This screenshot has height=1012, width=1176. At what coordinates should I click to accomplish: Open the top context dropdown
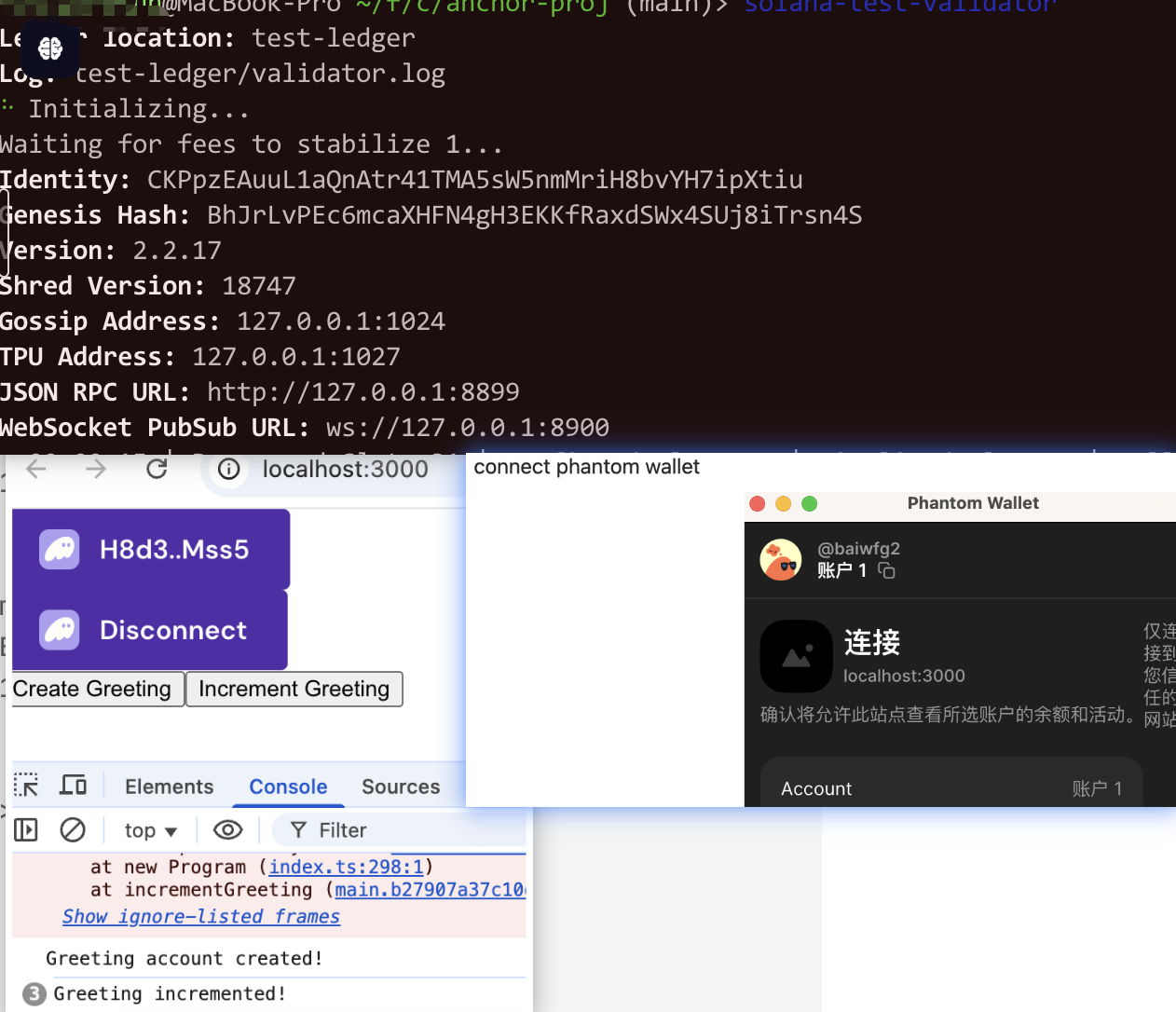pos(150,830)
